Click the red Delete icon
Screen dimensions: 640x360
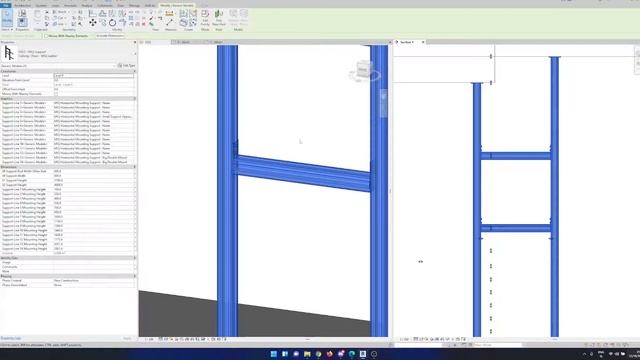coord(144,24)
